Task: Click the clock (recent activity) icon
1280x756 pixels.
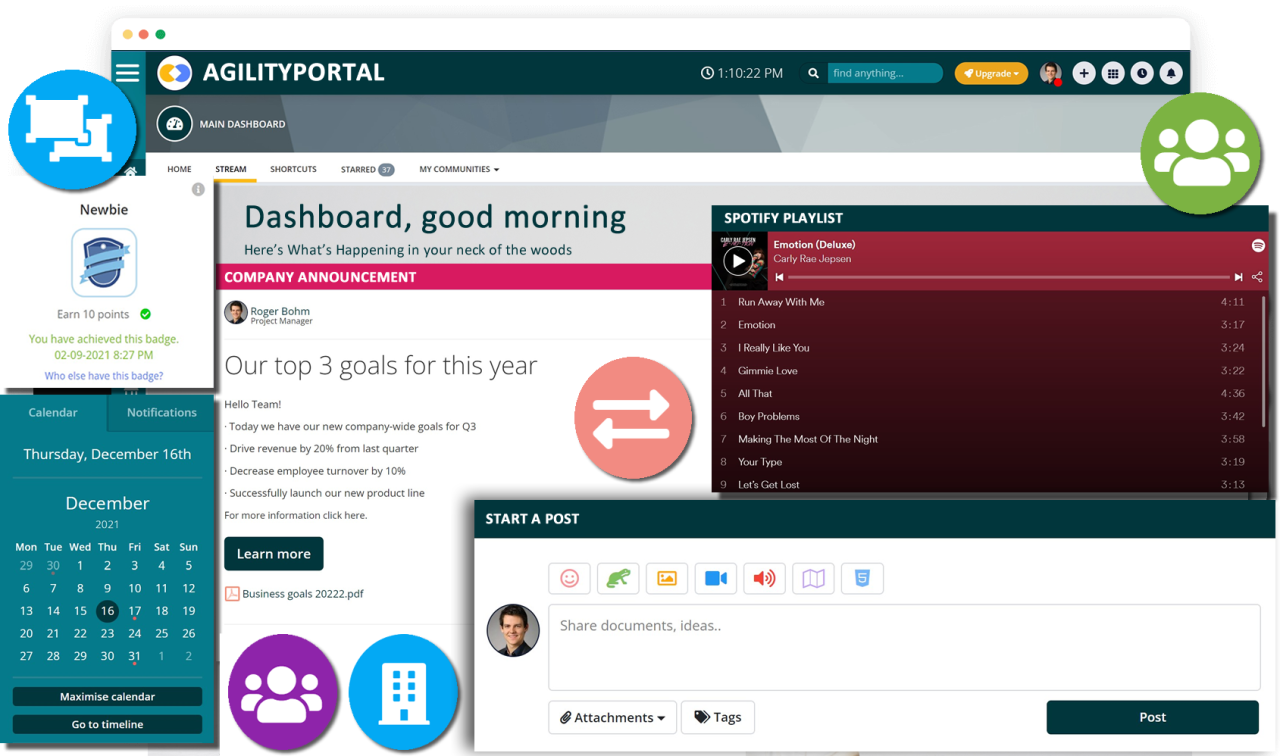Action: tap(1142, 72)
